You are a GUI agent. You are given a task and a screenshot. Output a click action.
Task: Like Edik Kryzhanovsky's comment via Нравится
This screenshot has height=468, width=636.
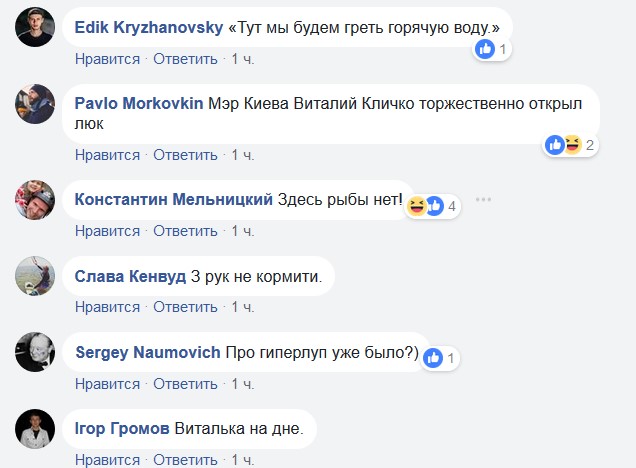coord(107,59)
